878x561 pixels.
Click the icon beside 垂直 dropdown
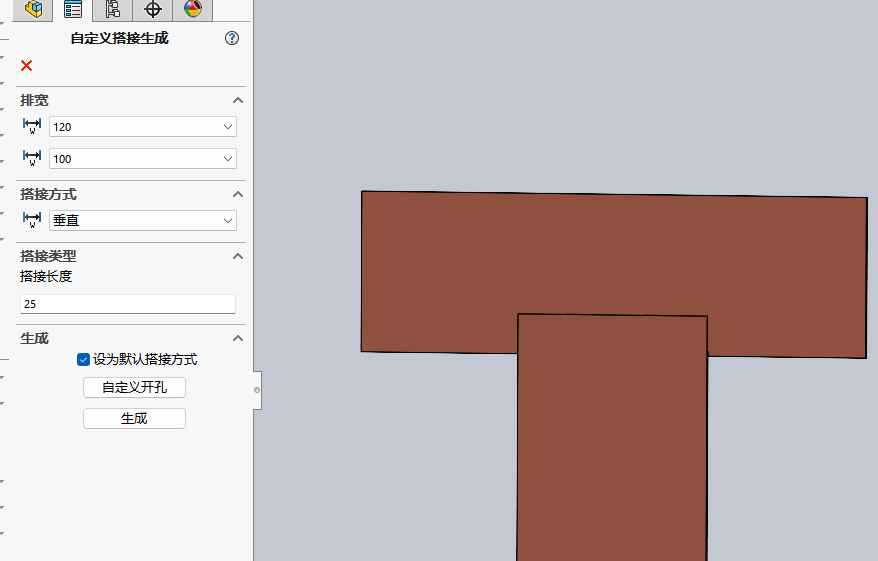coord(32,219)
